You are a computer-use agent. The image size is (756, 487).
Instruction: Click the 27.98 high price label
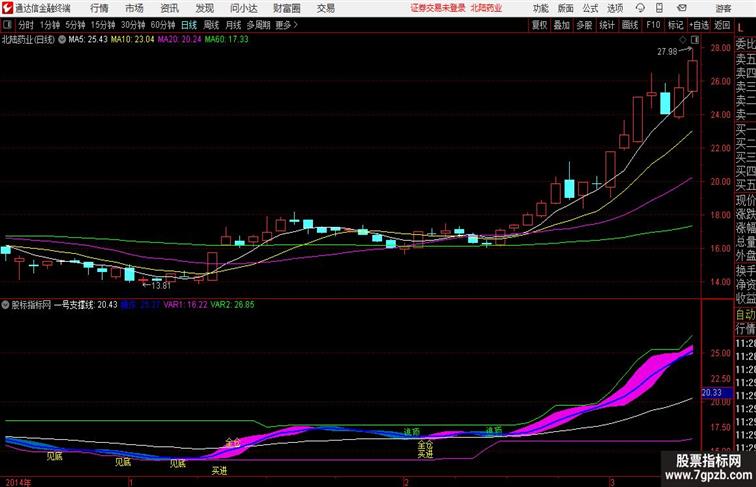667,52
